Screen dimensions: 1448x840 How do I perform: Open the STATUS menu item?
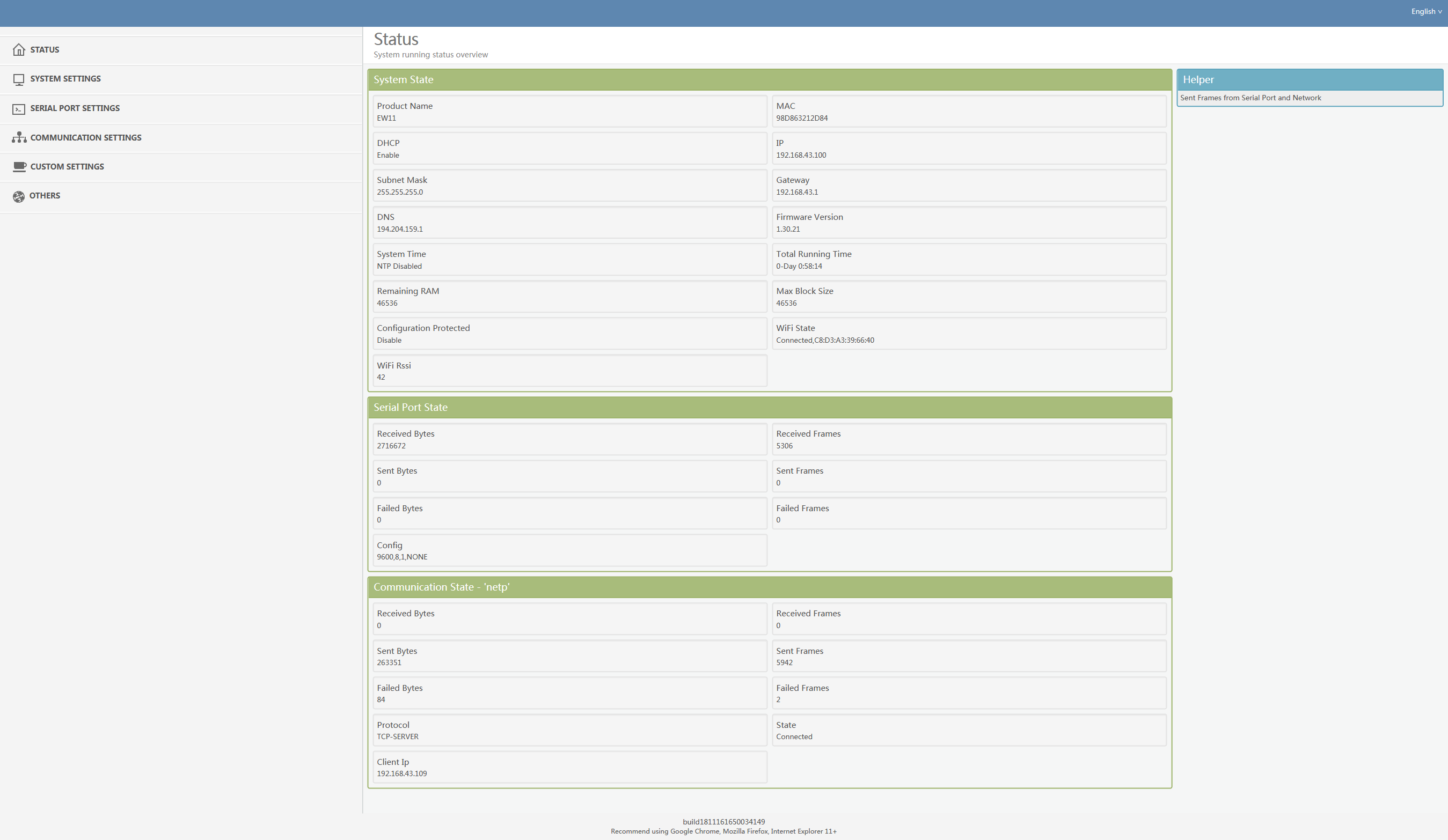[181, 50]
